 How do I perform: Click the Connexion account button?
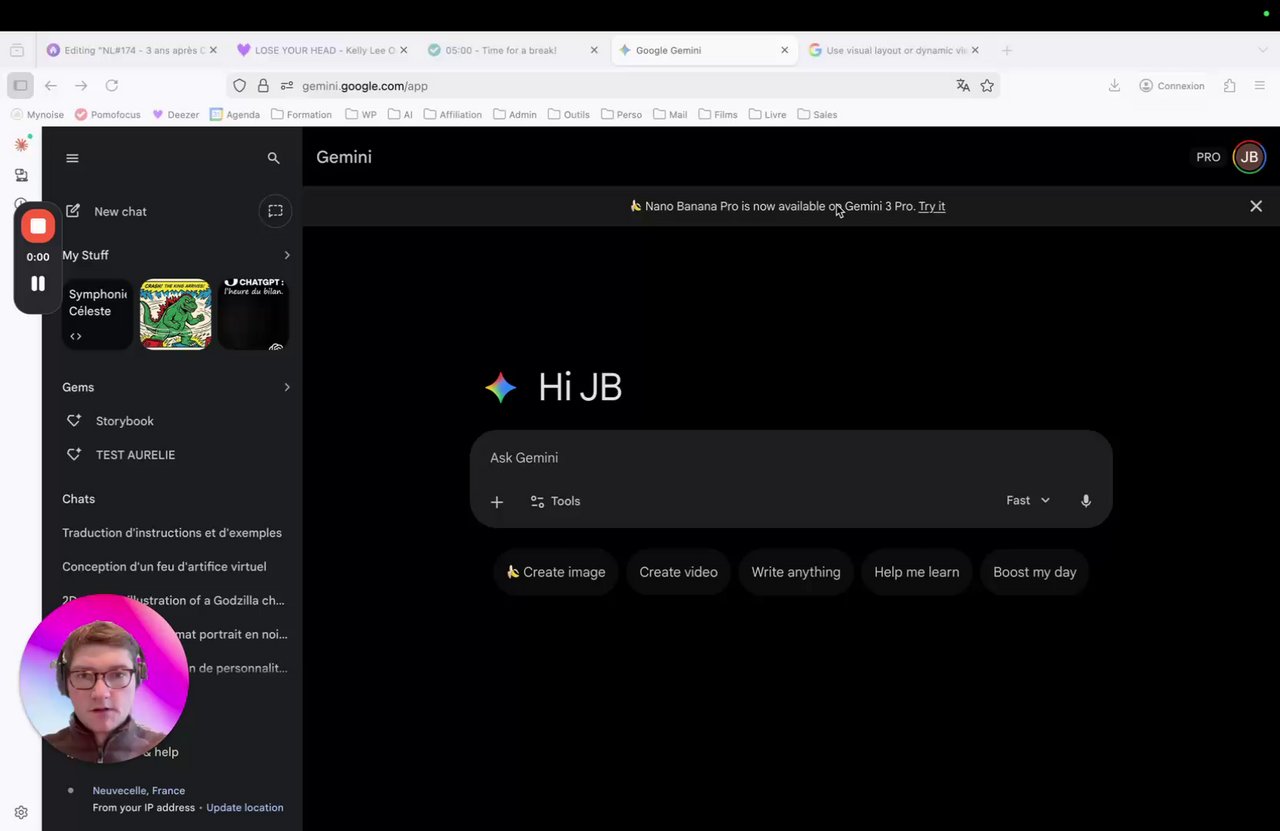pos(1172,86)
